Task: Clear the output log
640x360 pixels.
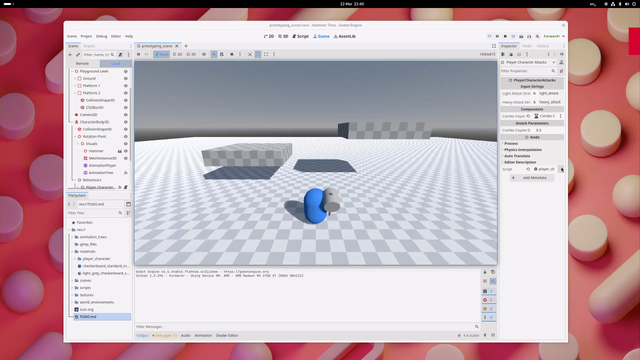Action: click(485, 272)
